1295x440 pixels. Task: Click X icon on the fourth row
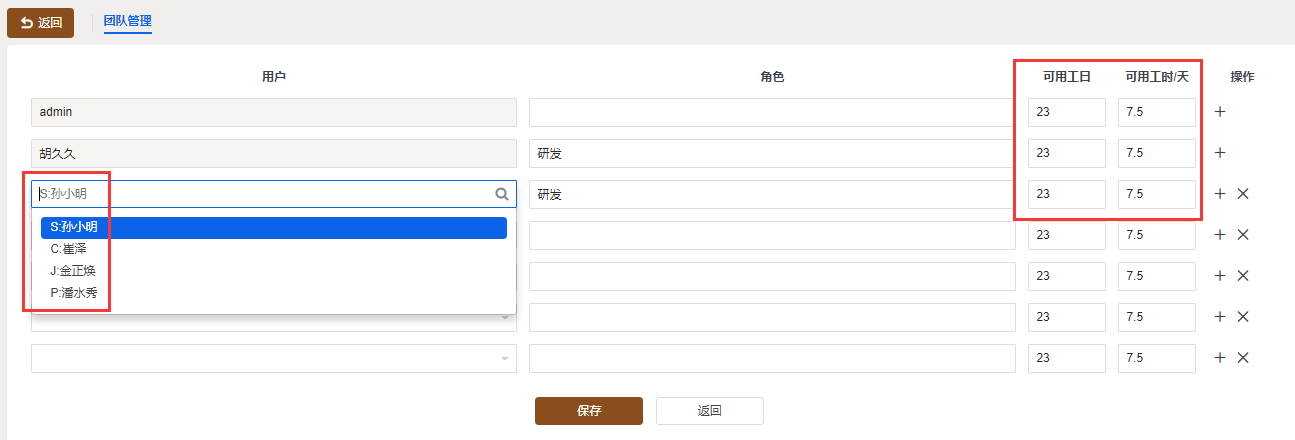tap(1243, 235)
